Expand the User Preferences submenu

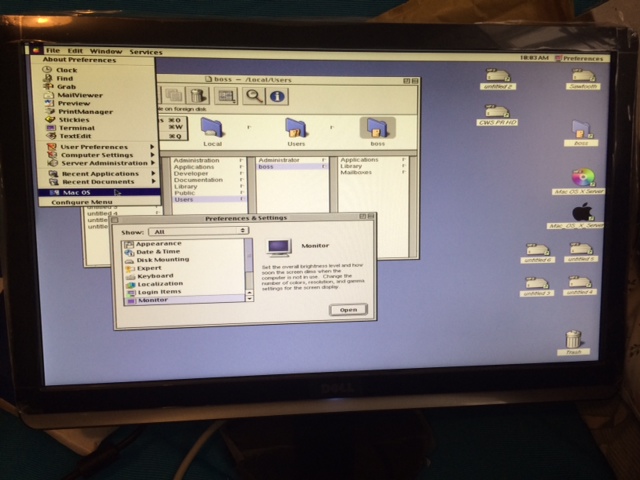pyautogui.click(x=100, y=147)
